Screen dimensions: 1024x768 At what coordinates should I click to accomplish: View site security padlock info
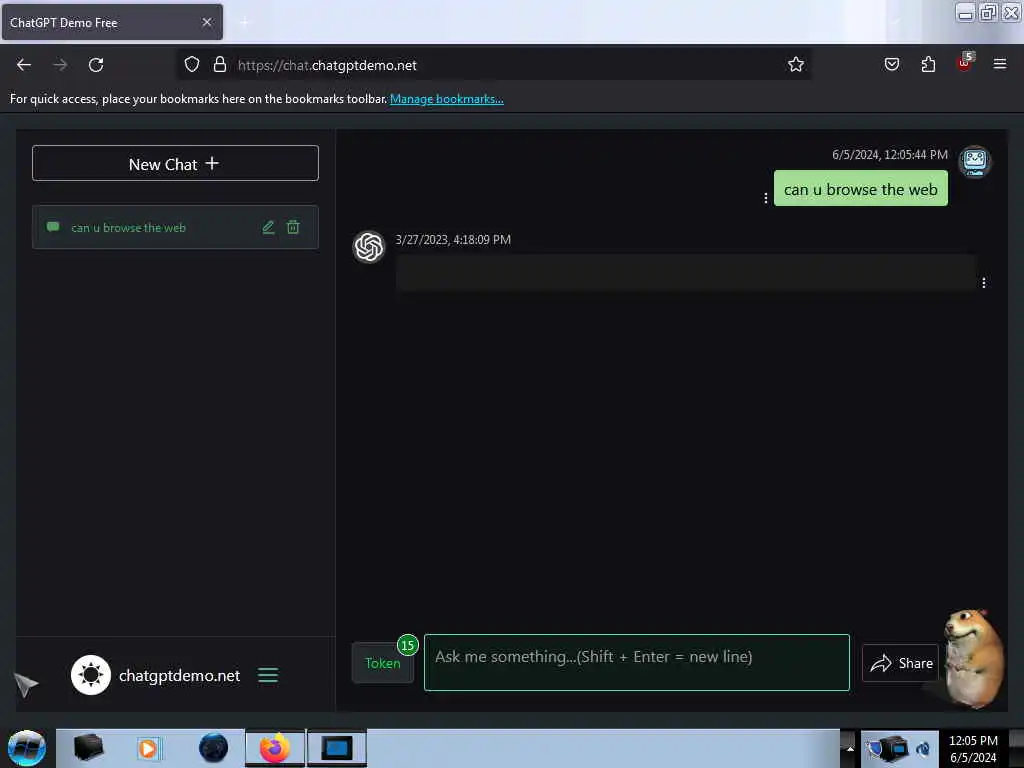pos(220,64)
